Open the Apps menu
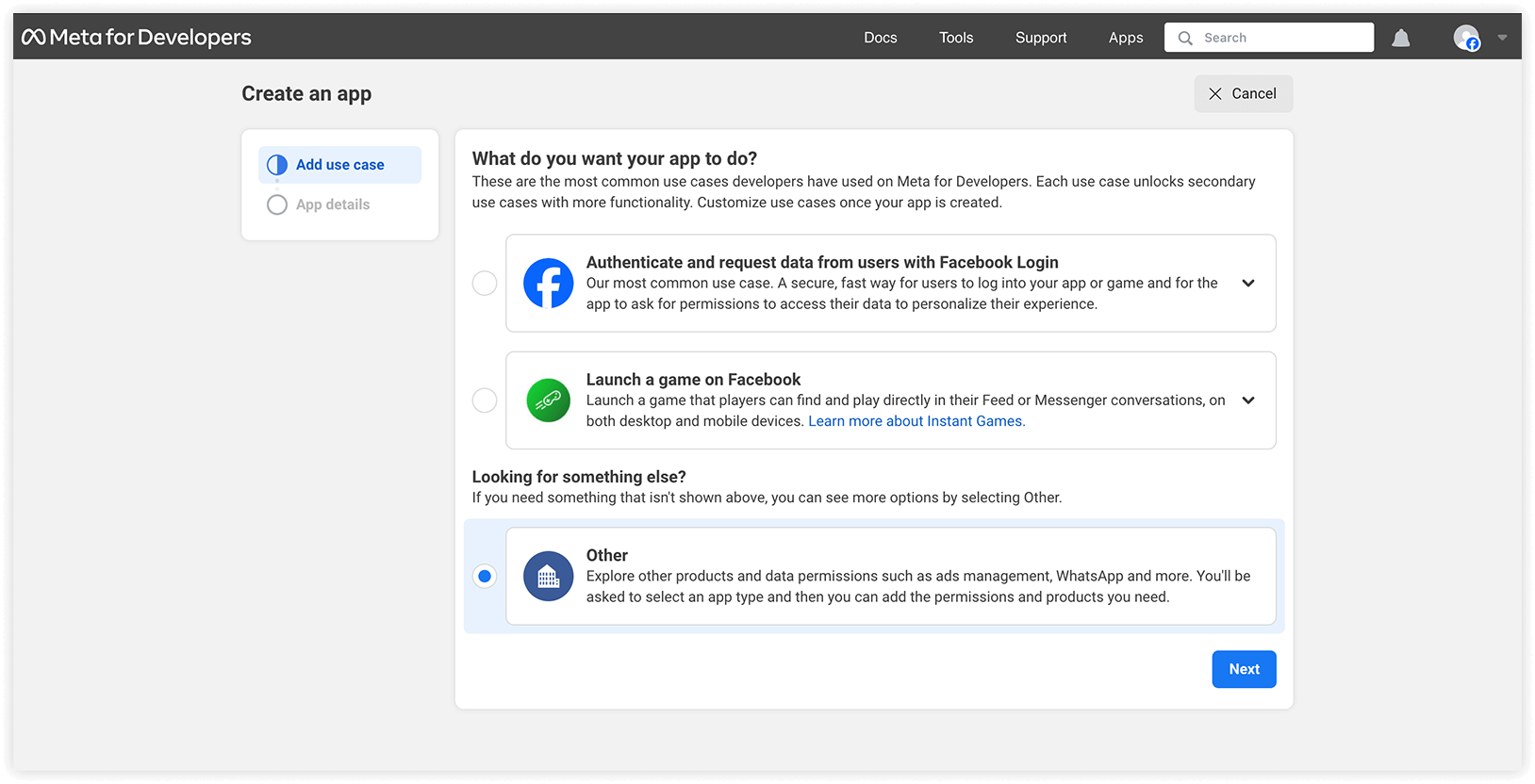1535x784 pixels. click(1126, 38)
